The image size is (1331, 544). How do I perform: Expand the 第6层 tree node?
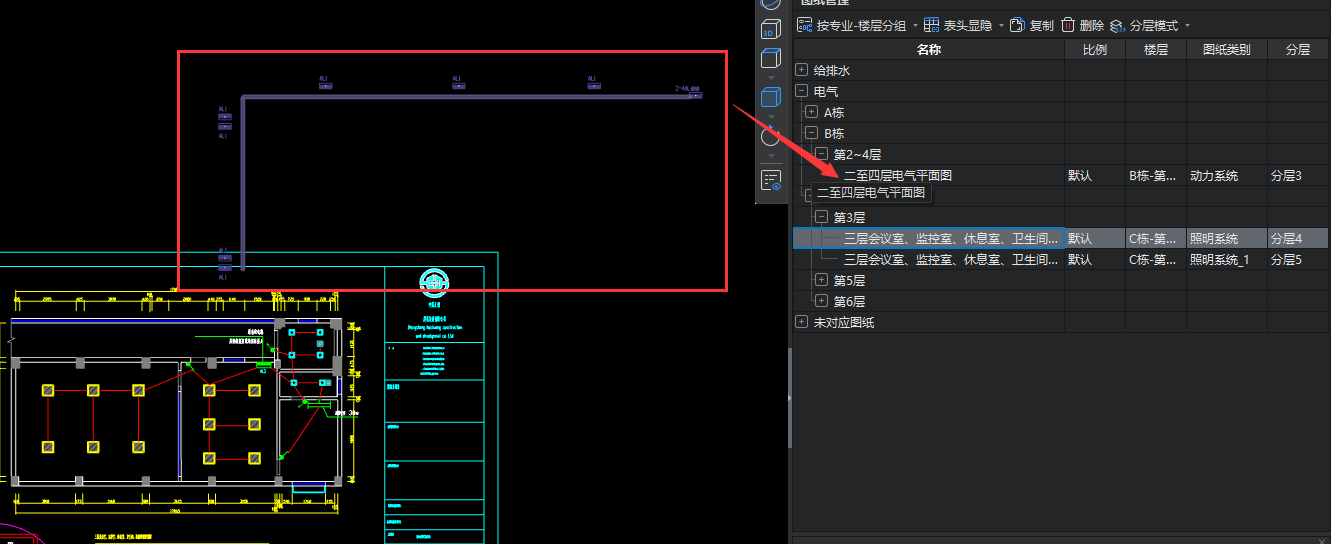821,301
